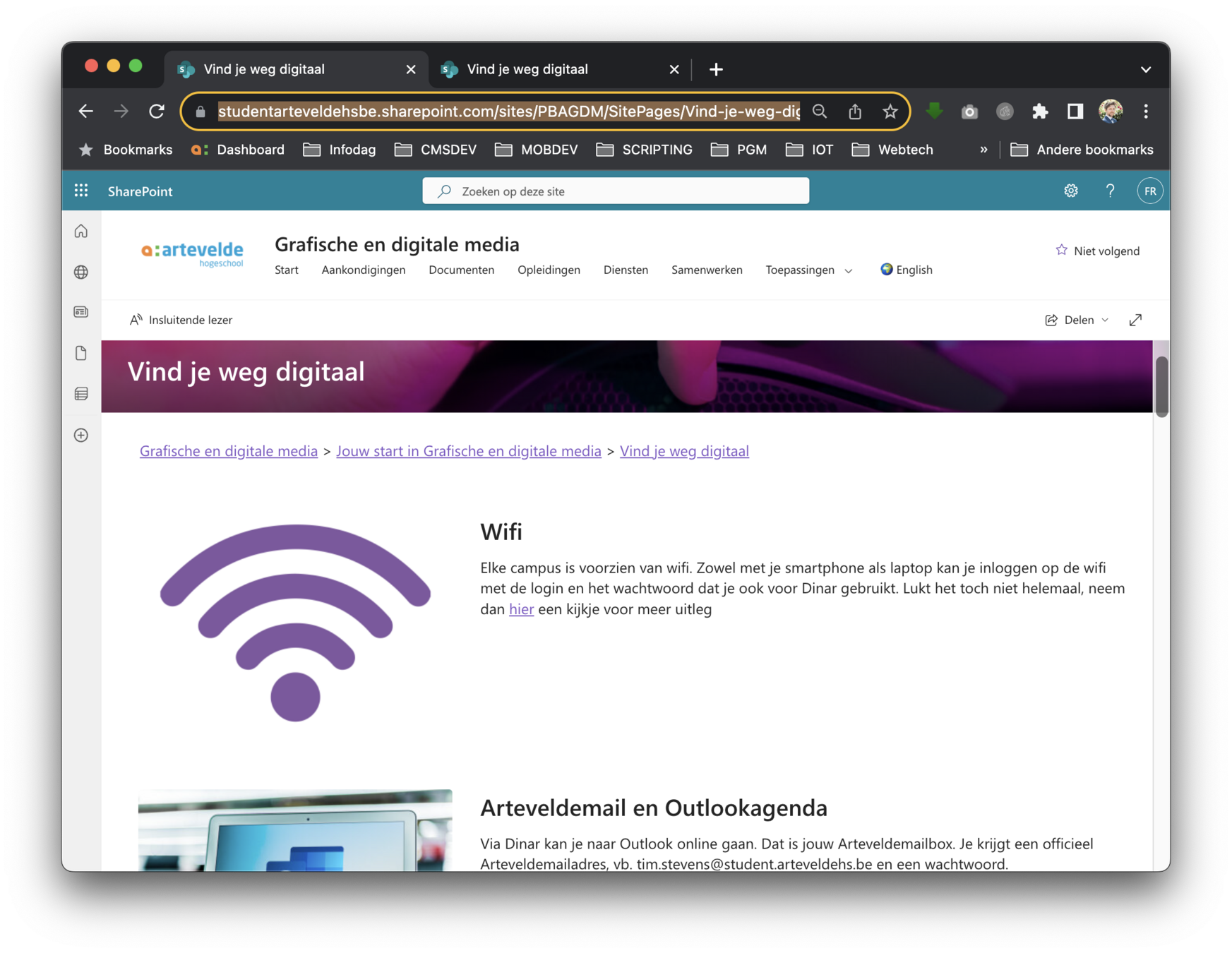
Task: Click the purple wifi illustration
Action: click(x=295, y=623)
